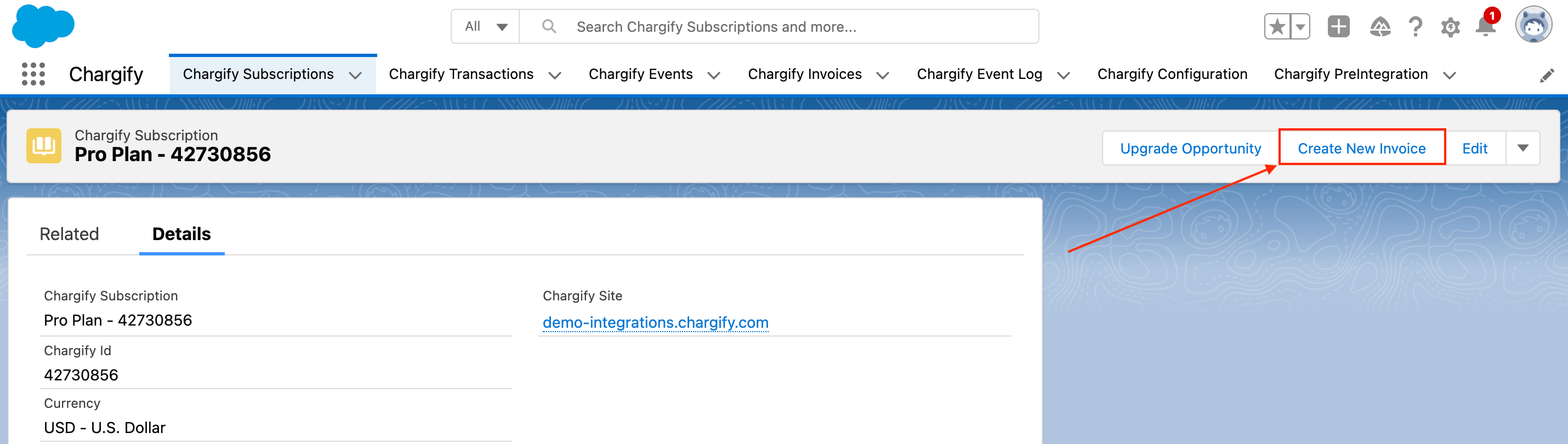Click the Favorites star icon
This screenshot has height=444, width=1568.
click(1277, 27)
